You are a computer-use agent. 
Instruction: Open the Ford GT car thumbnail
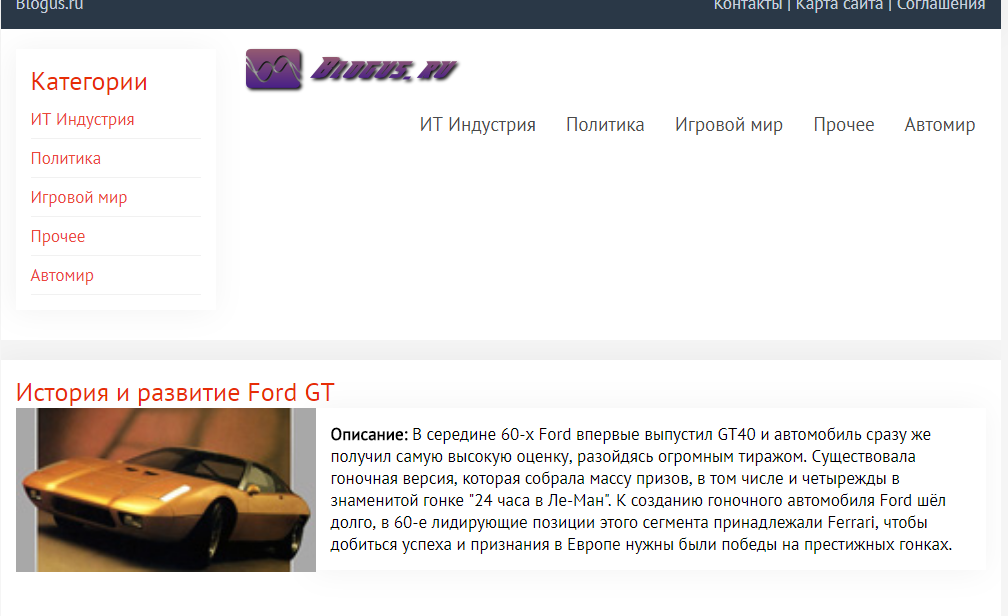166,490
